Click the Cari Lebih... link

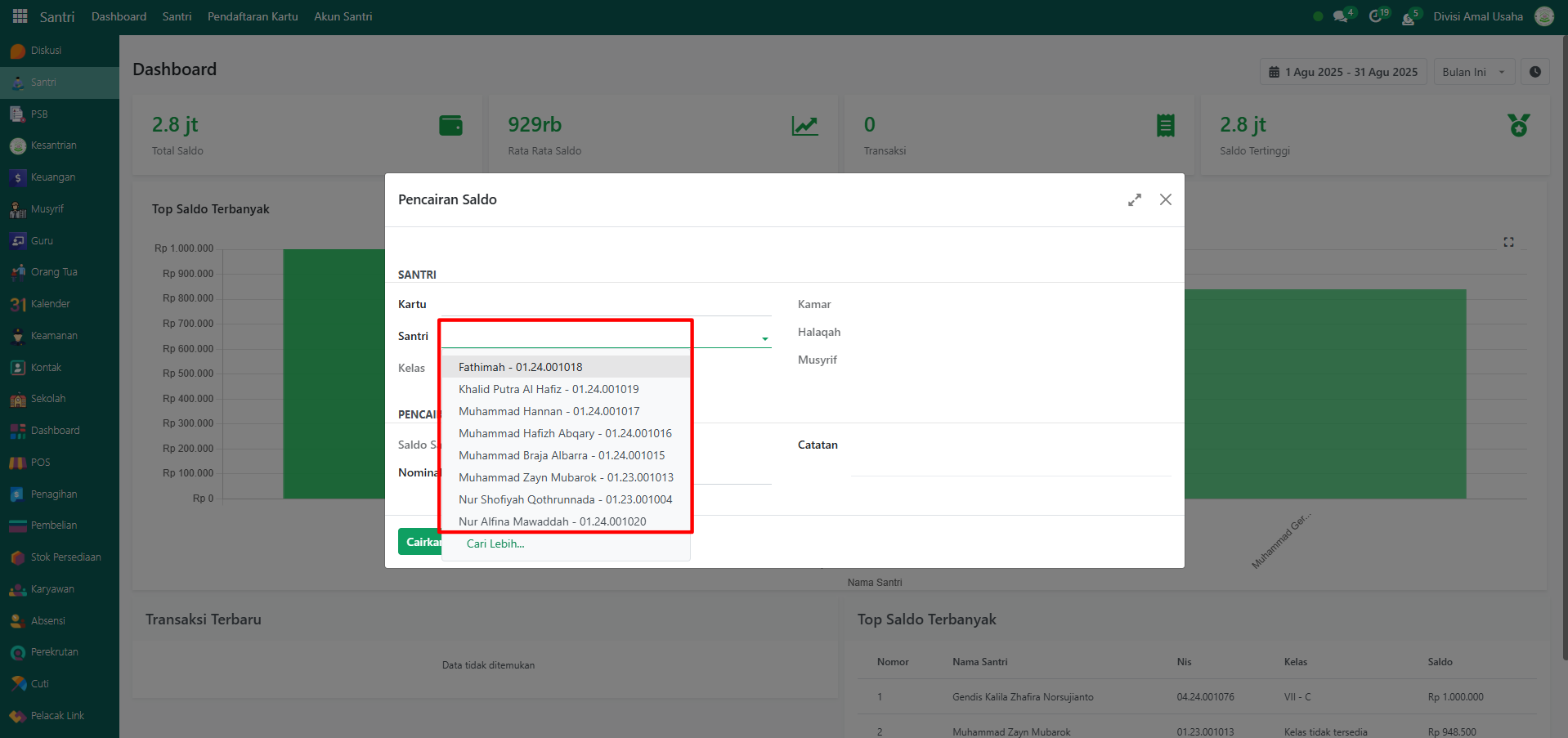click(495, 544)
